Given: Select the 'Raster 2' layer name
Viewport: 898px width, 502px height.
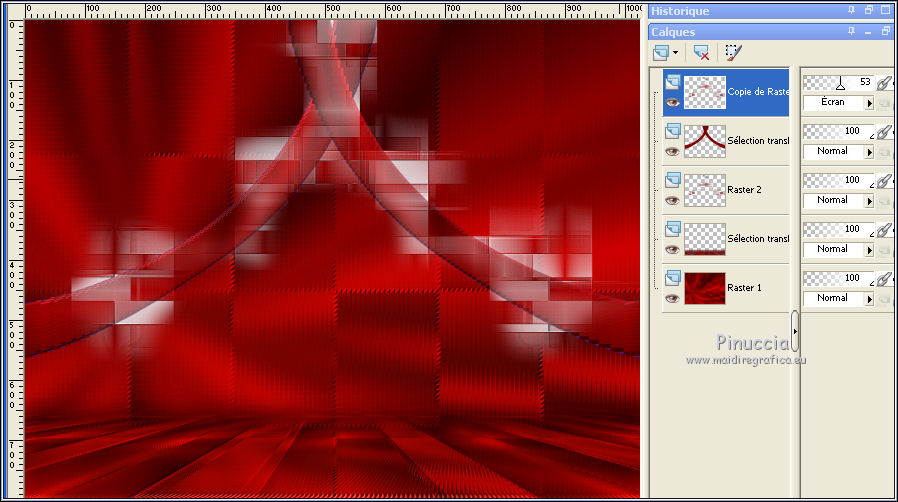Looking at the screenshot, I should point(745,189).
